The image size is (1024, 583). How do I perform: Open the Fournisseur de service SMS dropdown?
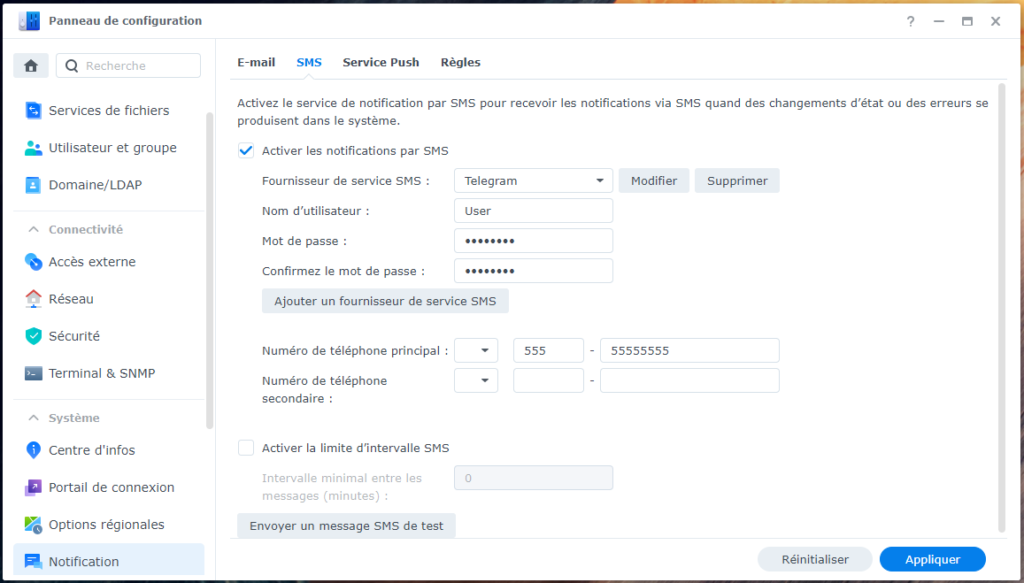coord(532,181)
